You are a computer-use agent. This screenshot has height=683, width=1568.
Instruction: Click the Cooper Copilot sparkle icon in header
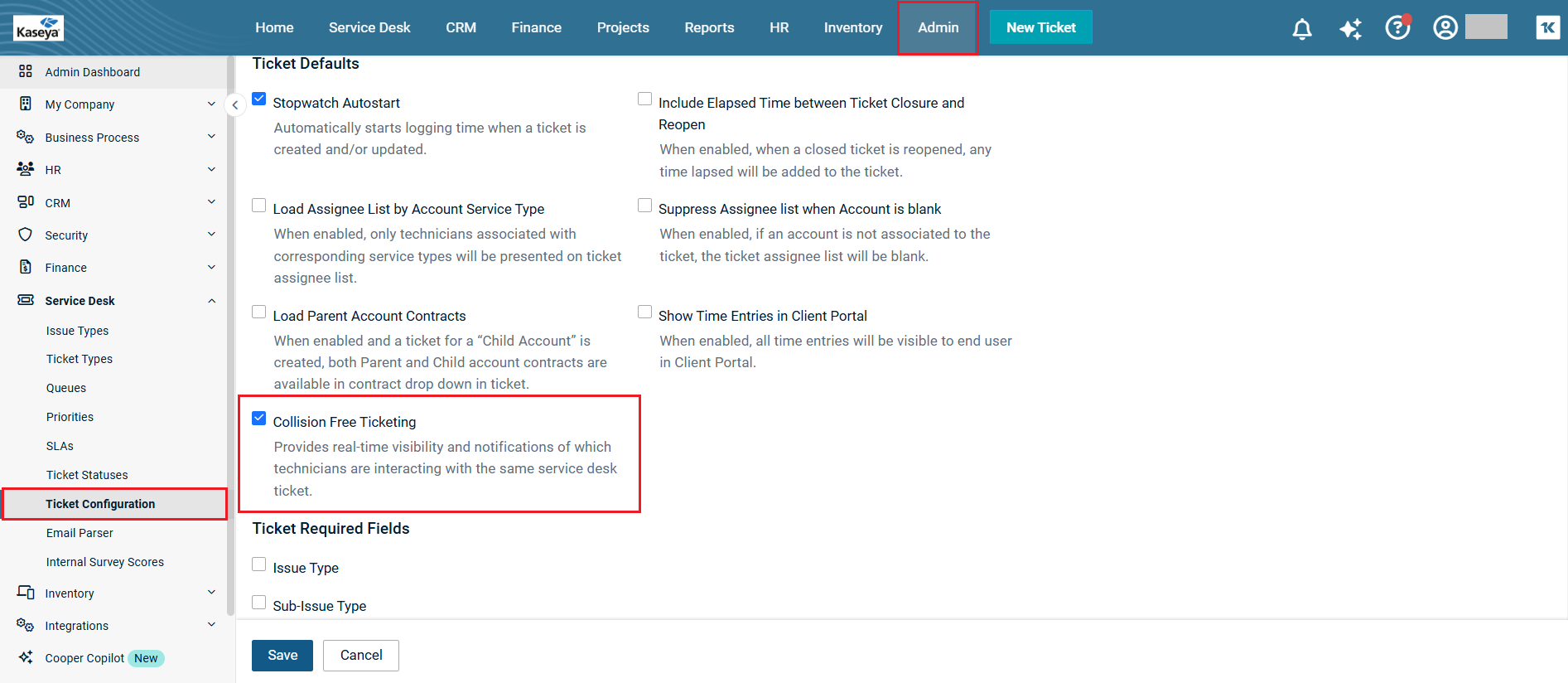coord(1350,29)
